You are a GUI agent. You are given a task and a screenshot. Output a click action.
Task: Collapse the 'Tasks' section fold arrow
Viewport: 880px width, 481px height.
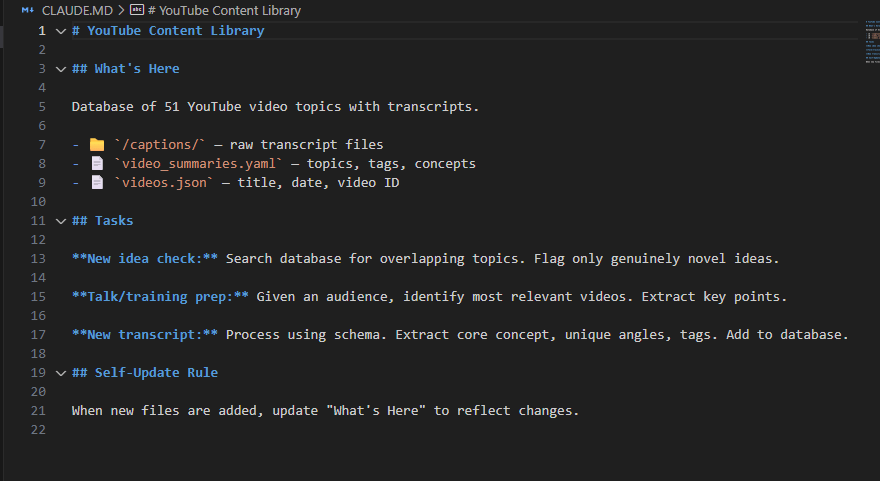[61, 221]
